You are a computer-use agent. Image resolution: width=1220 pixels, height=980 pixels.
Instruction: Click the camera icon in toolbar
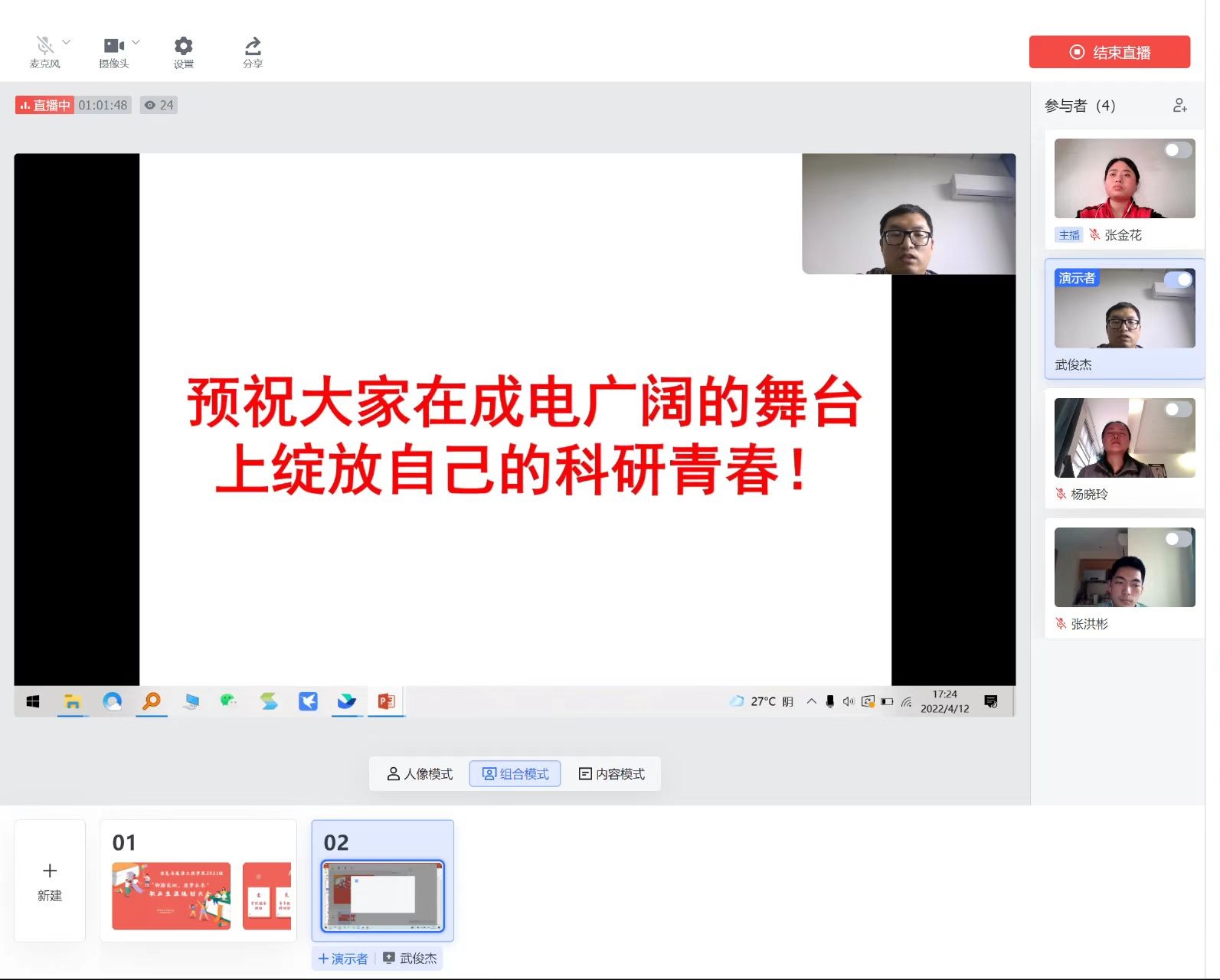coord(113,45)
